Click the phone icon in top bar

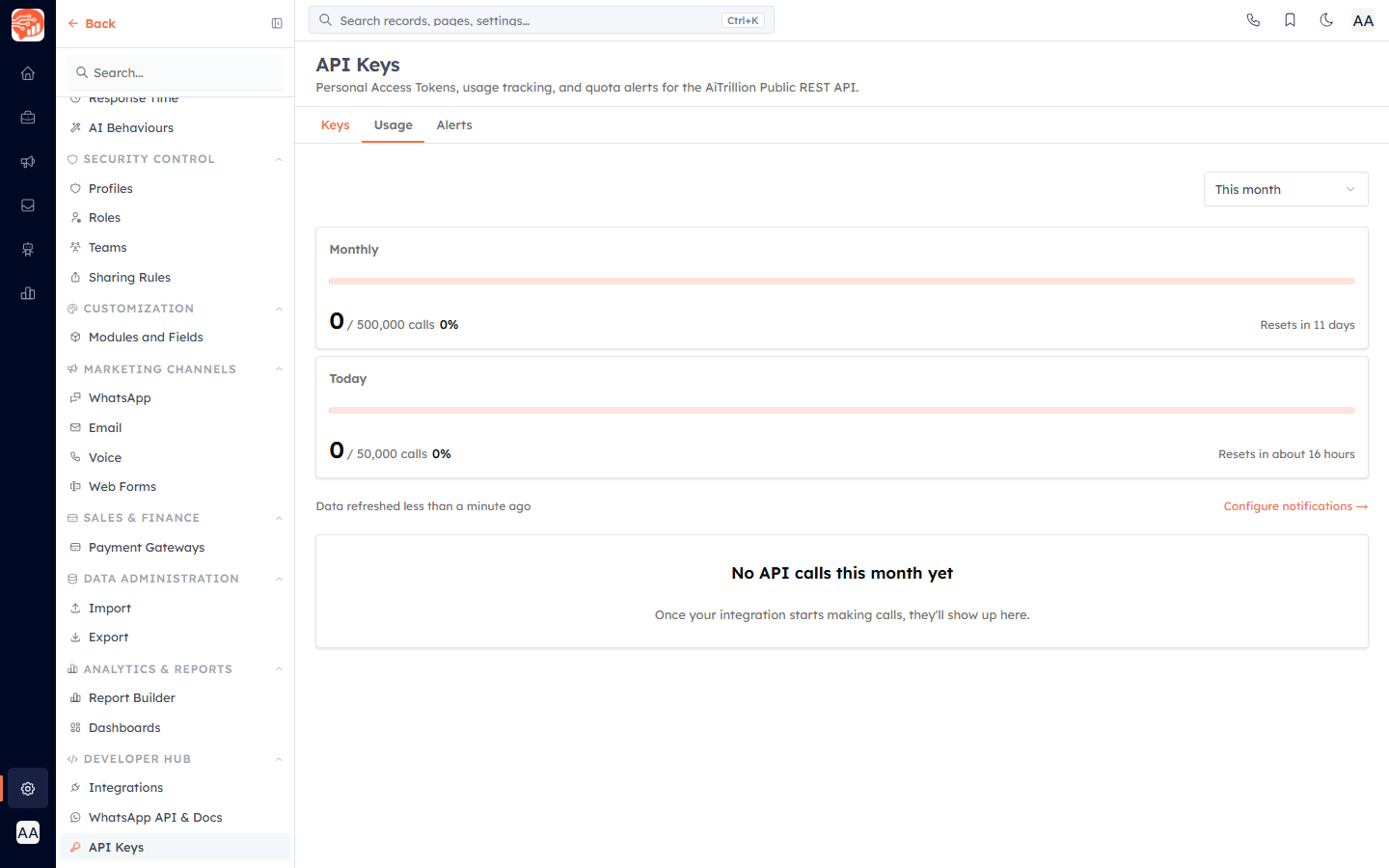click(x=1253, y=20)
